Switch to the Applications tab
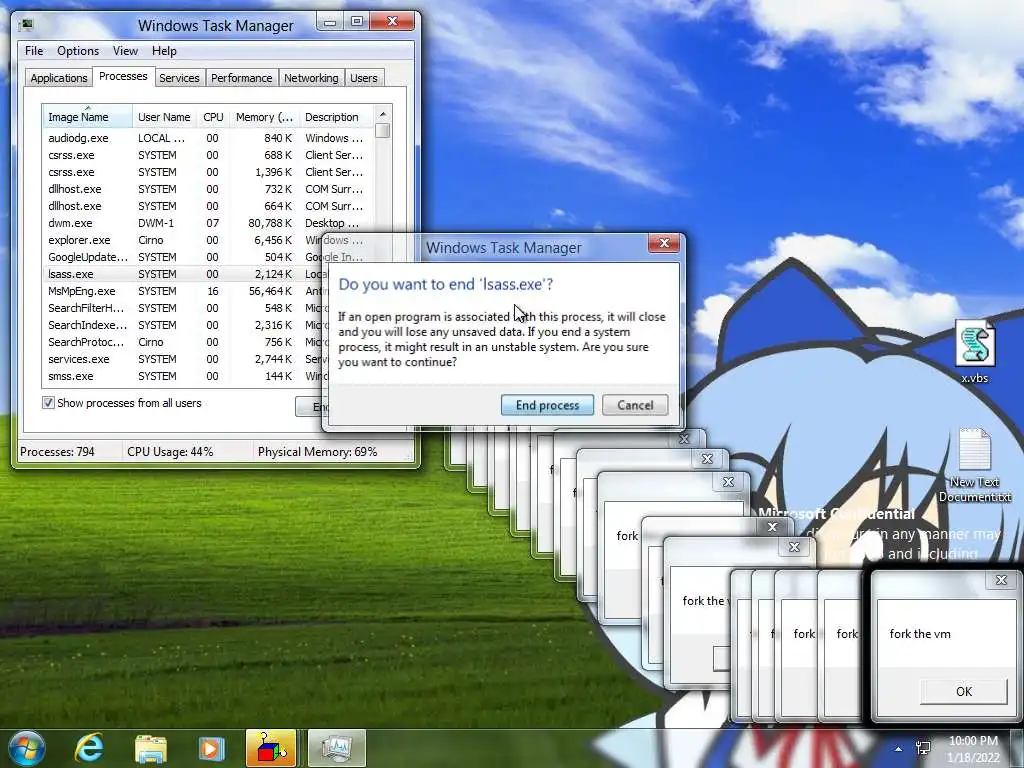The width and height of the screenshot is (1024, 768). point(59,78)
